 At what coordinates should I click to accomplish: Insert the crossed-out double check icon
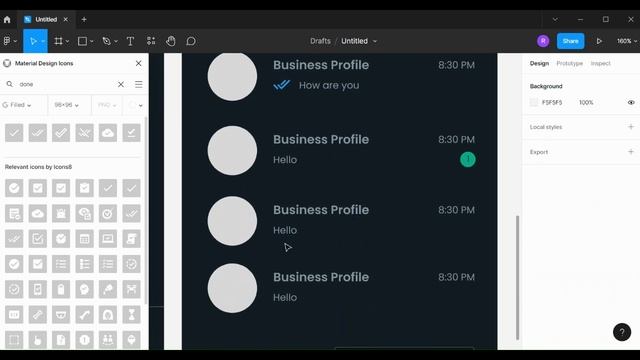pyautogui.click(x=84, y=133)
